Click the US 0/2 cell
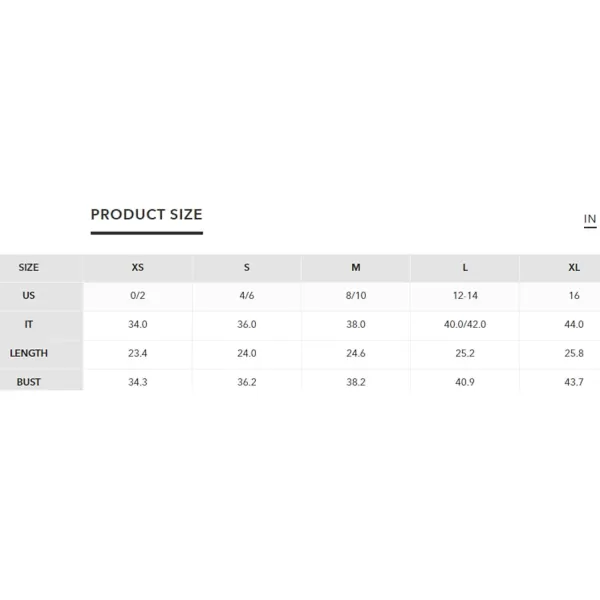The width and height of the screenshot is (600, 600). coord(138,296)
